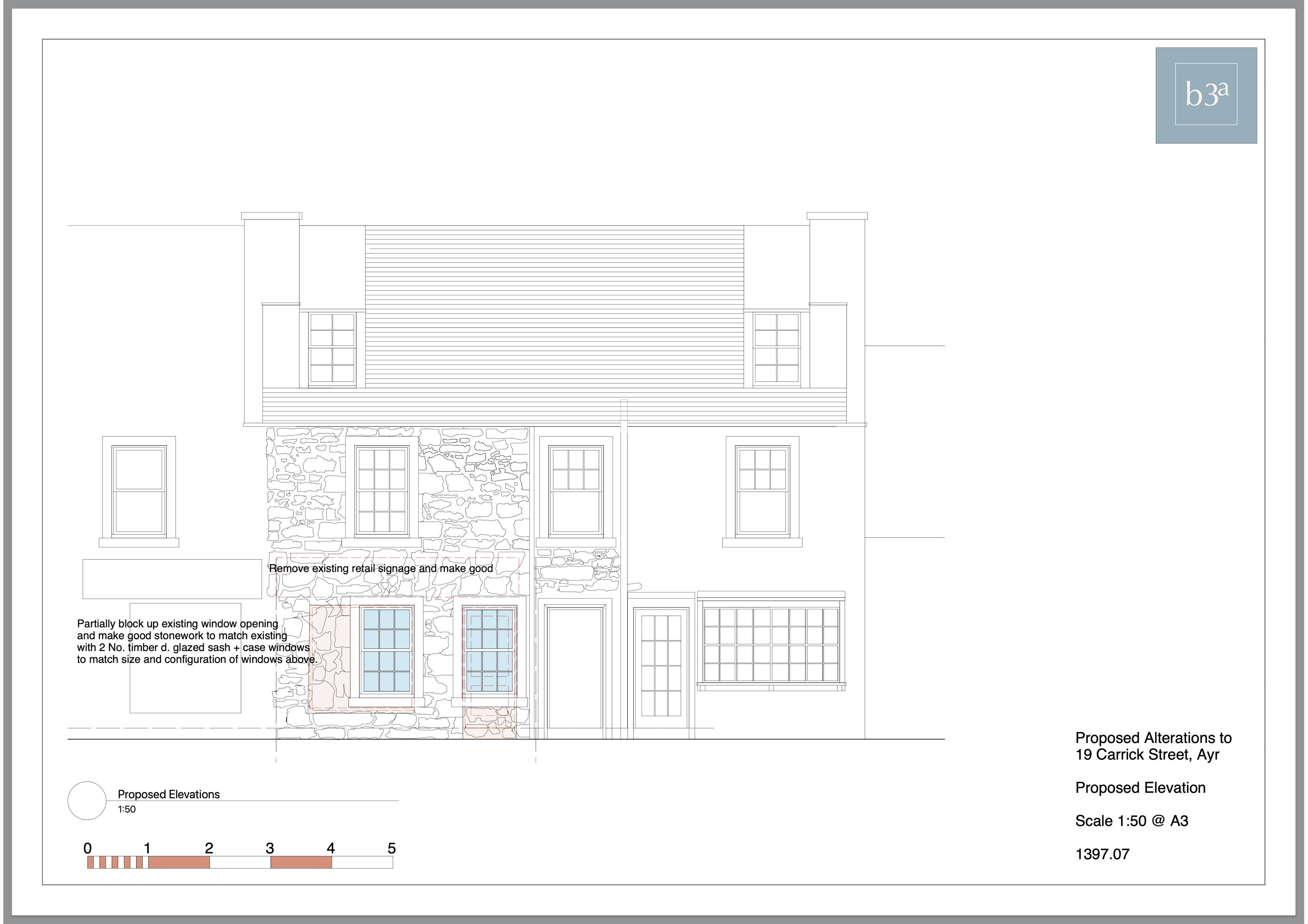Click the '19 Carrick Street, Ayr' address text
Image resolution: width=1308 pixels, height=924 pixels.
pos(1147,755)
